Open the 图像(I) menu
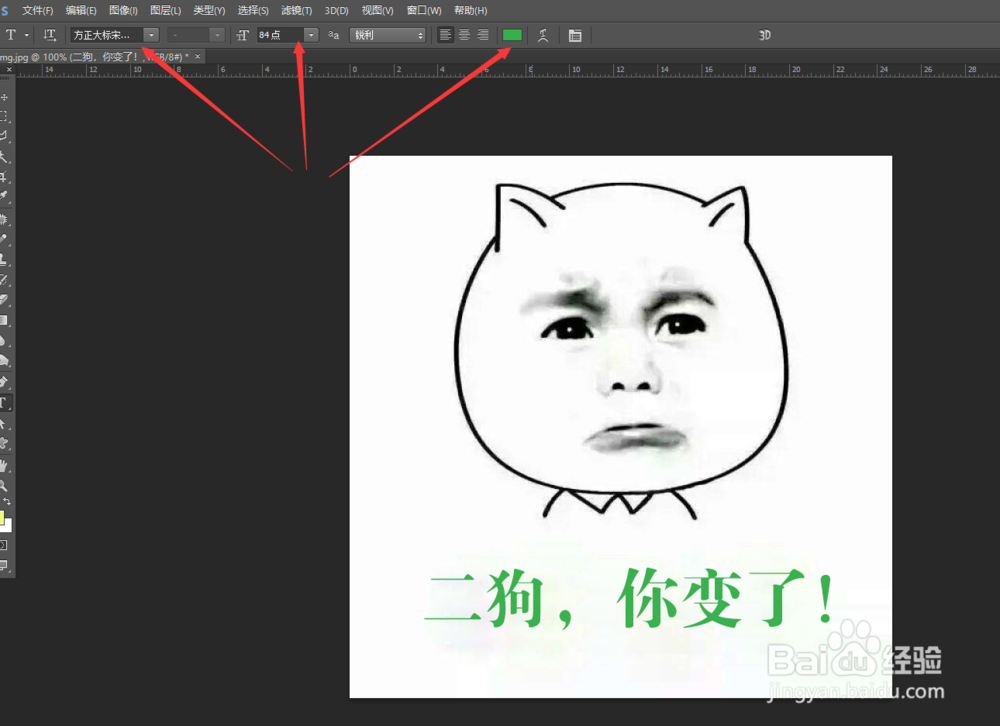1000x726 pixels. click(123, 10)
